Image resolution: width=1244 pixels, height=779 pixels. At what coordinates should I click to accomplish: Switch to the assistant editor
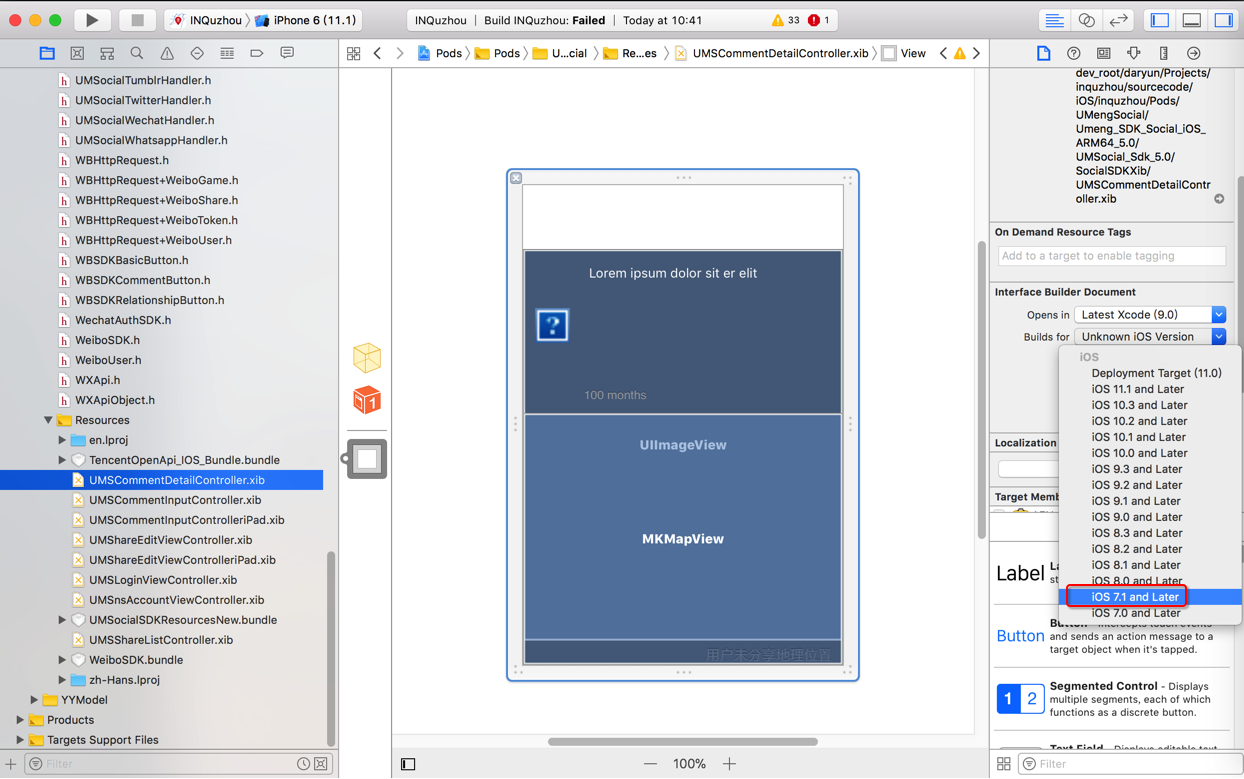1086,20
